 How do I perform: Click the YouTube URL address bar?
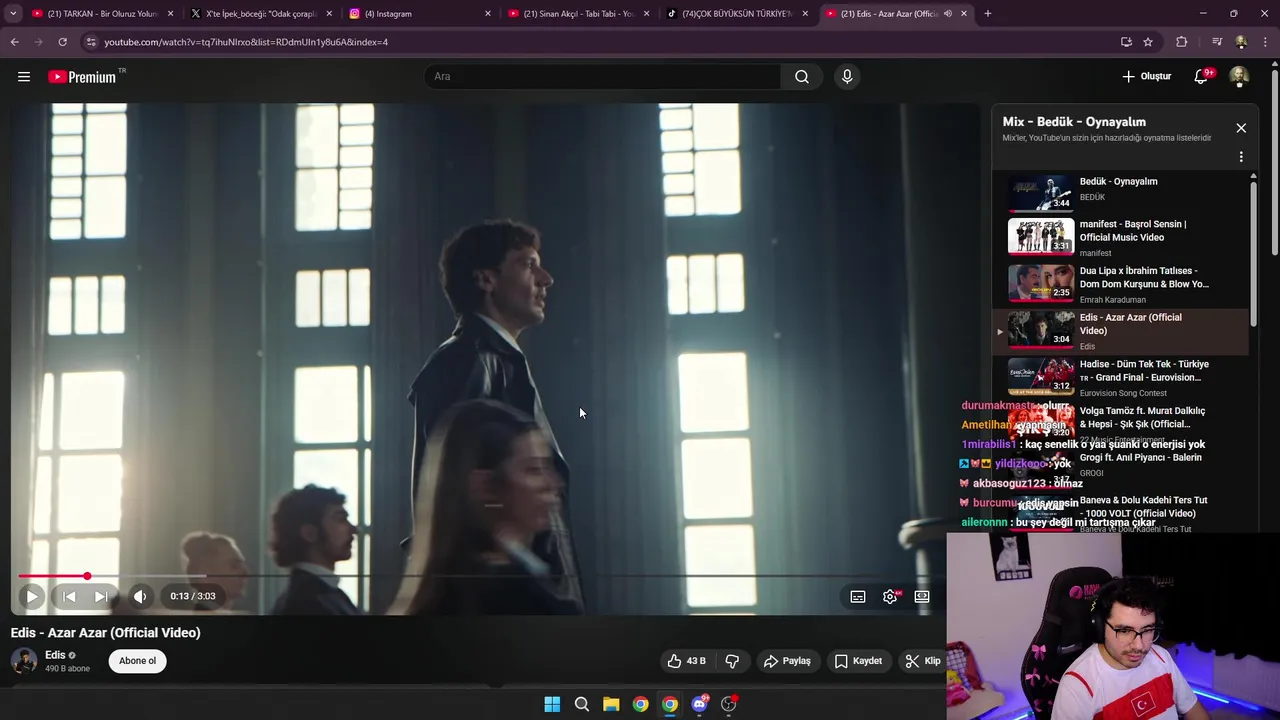click(600, 42)
